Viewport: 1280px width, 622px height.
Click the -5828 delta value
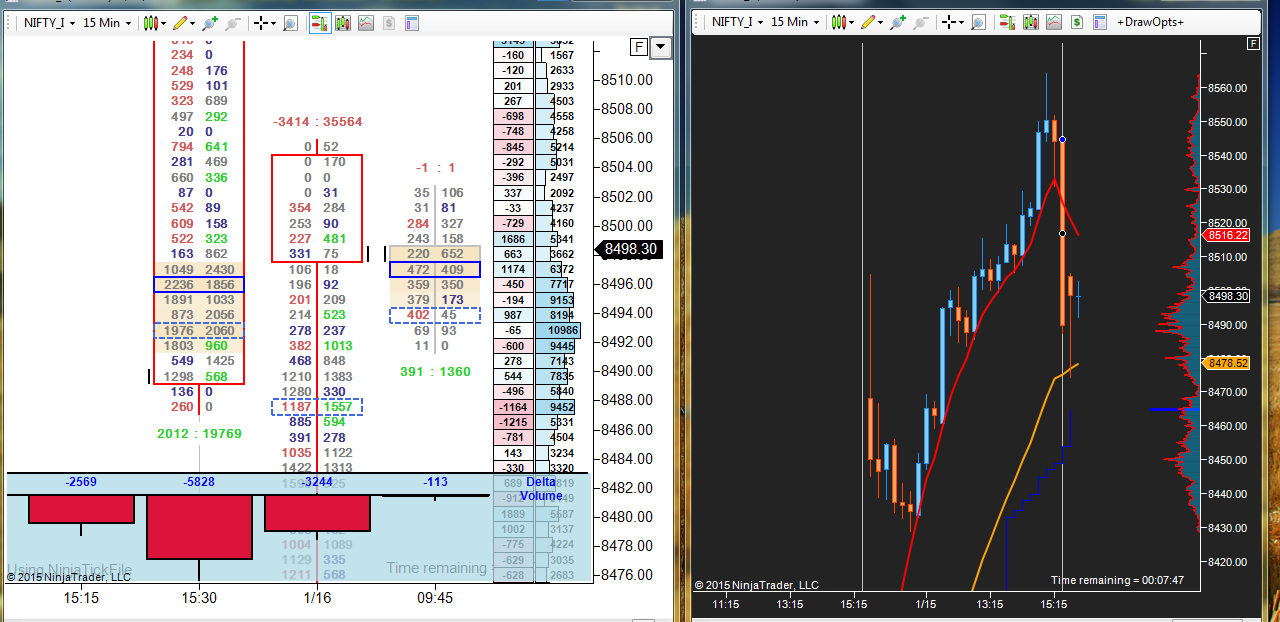(x=200, y=482)
